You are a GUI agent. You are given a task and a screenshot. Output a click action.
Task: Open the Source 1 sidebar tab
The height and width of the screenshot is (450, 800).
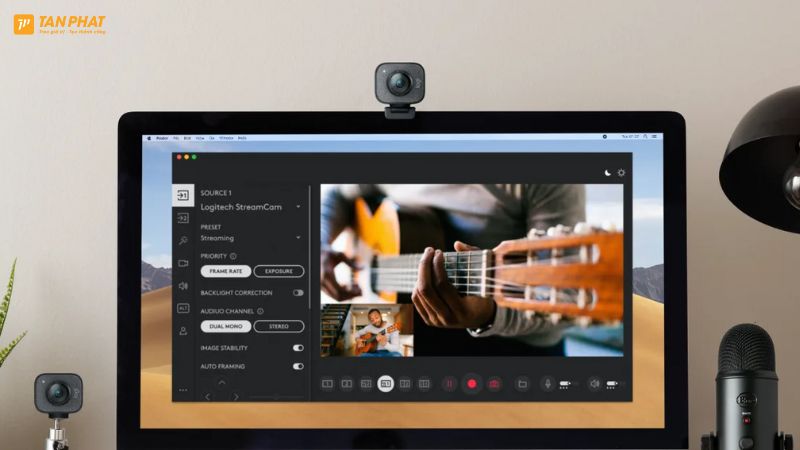click(183, 195)
